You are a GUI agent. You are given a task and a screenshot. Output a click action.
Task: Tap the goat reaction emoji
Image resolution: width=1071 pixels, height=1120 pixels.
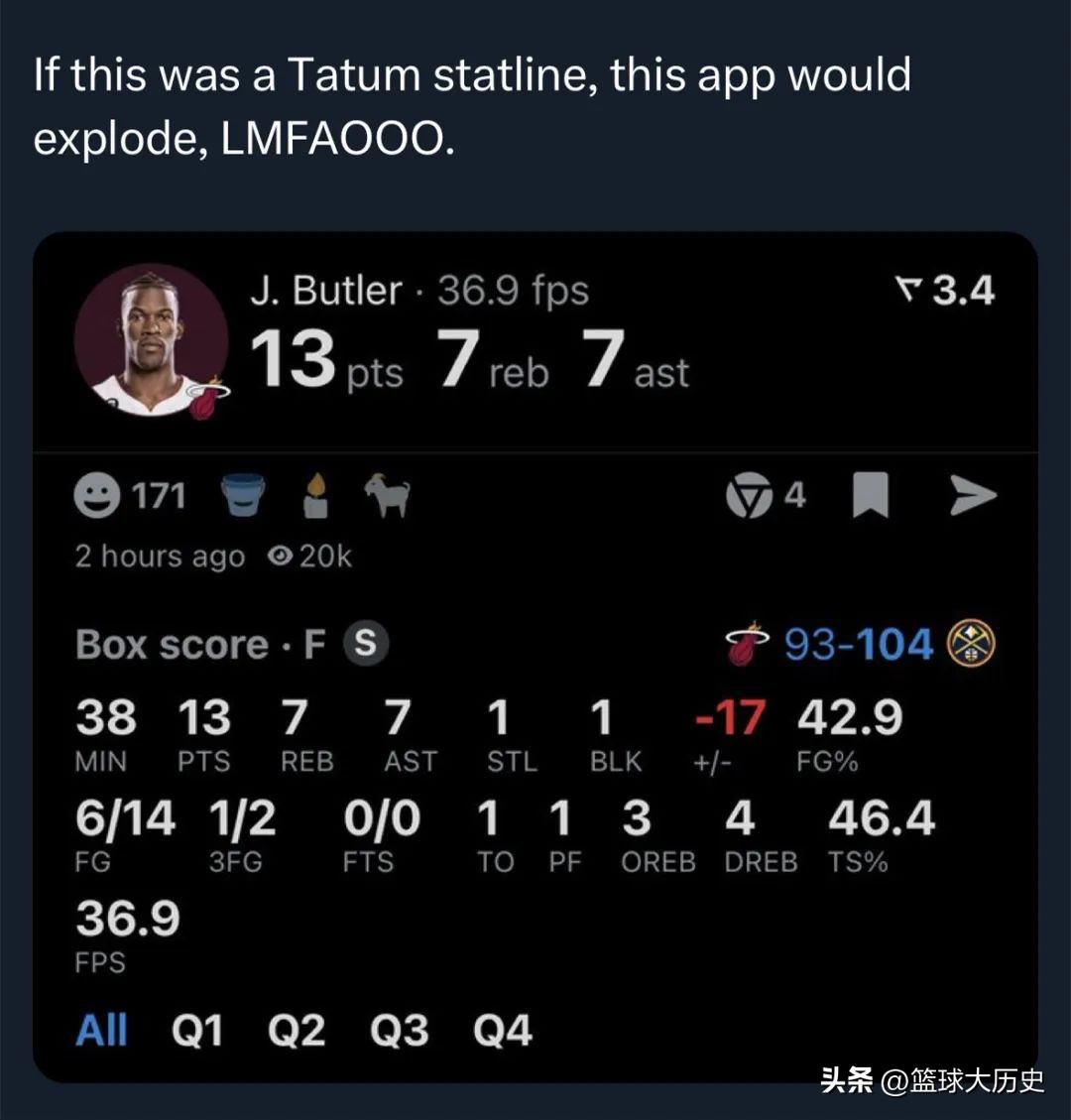tap(386, 495)
